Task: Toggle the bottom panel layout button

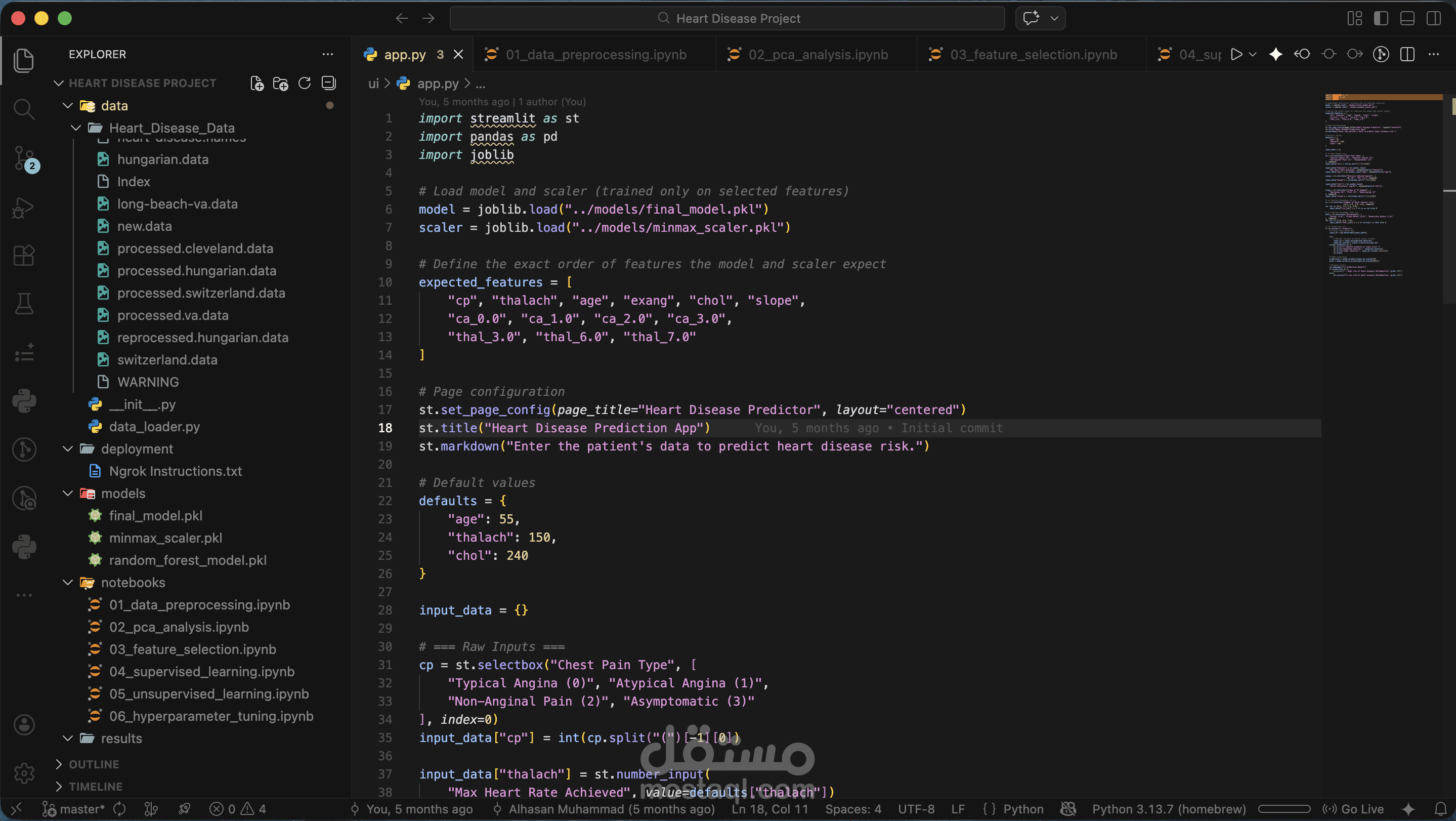Action: [1407, 19]
